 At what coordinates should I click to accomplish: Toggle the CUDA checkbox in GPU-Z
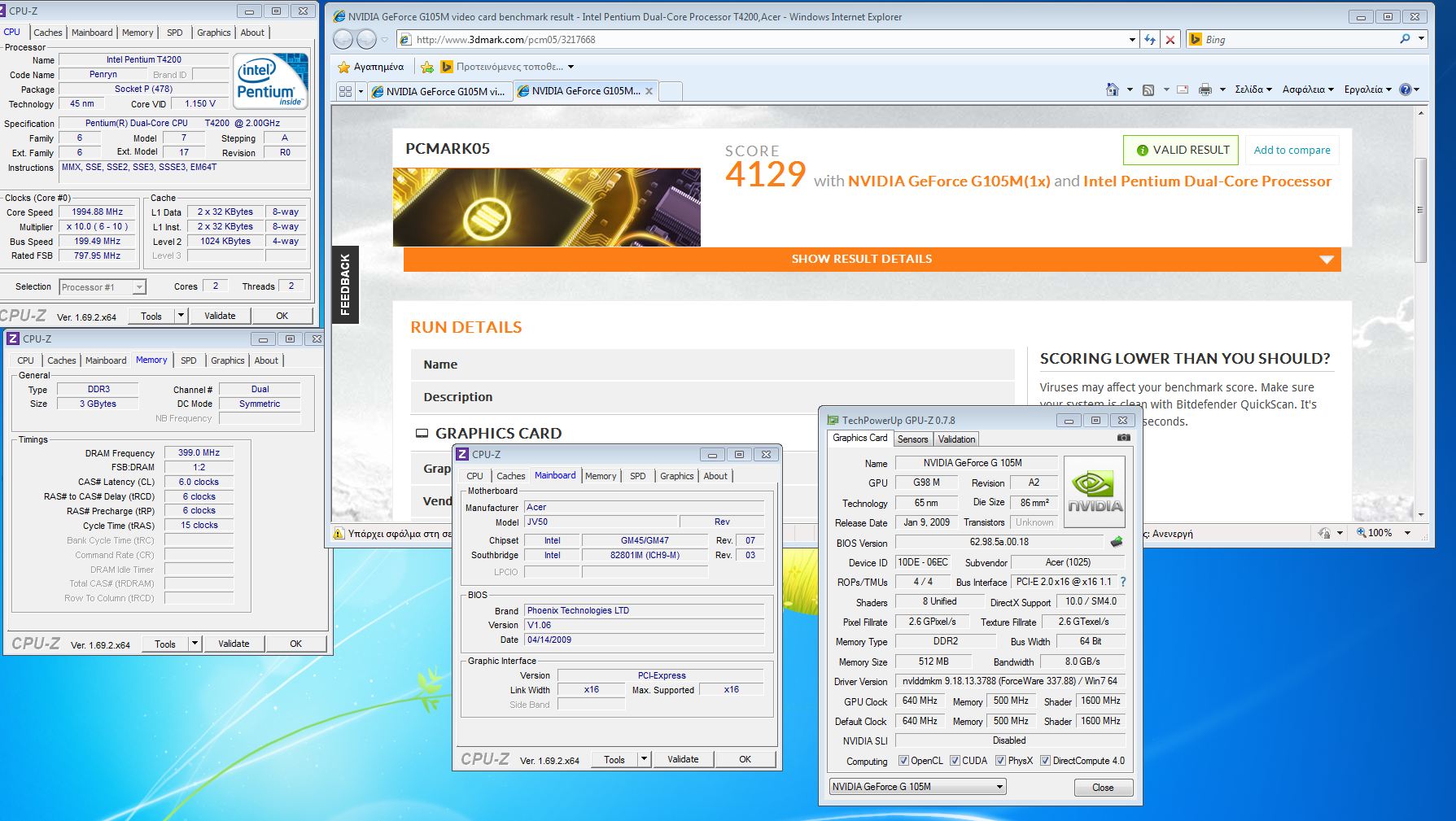pyautogui.click(x=954, y=761)
